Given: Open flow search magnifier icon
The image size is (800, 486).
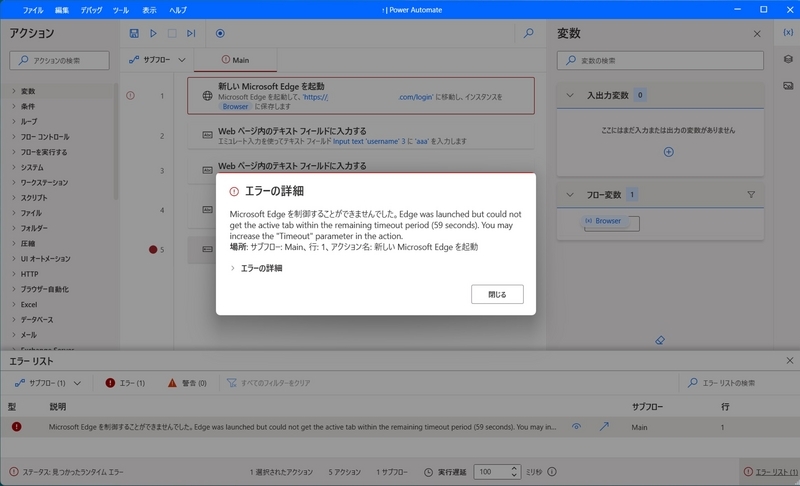Looking at the screenshot, I should [x=529, y=33].
